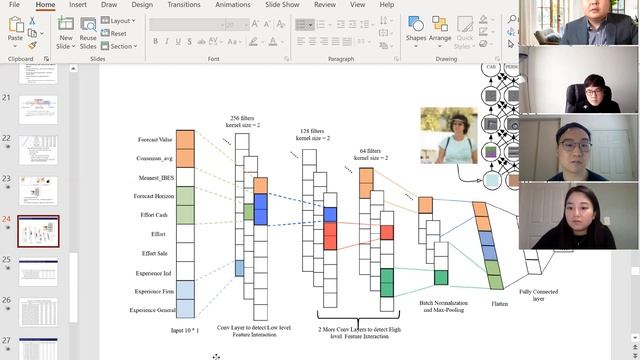This screenshot has height=360, width=640.
Task: Toggle Strikethrough formatting
Action: click(201, 42)
